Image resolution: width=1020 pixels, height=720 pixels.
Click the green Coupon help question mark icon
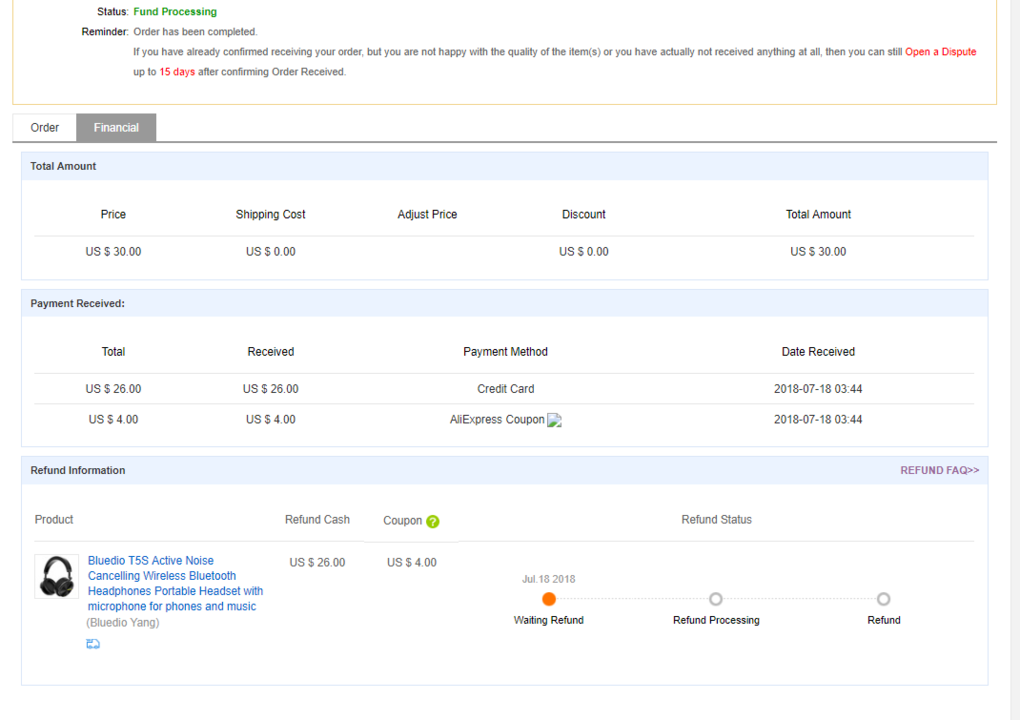click(x=433, y=521)
